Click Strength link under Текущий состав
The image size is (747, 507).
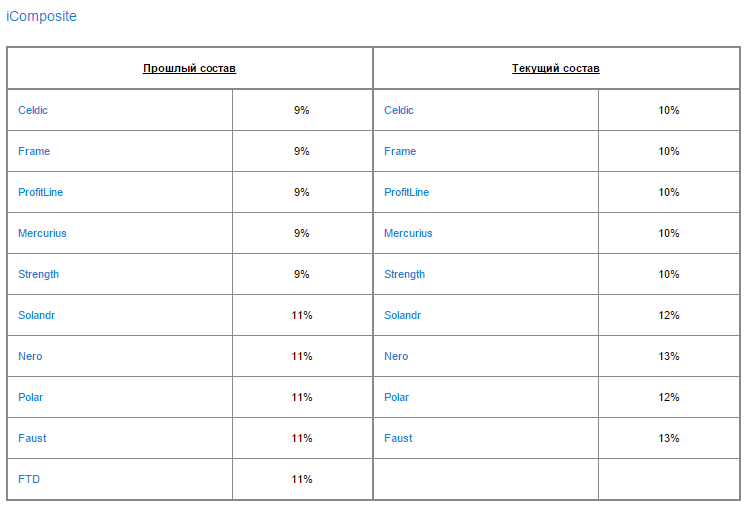[x=404, y=274]
